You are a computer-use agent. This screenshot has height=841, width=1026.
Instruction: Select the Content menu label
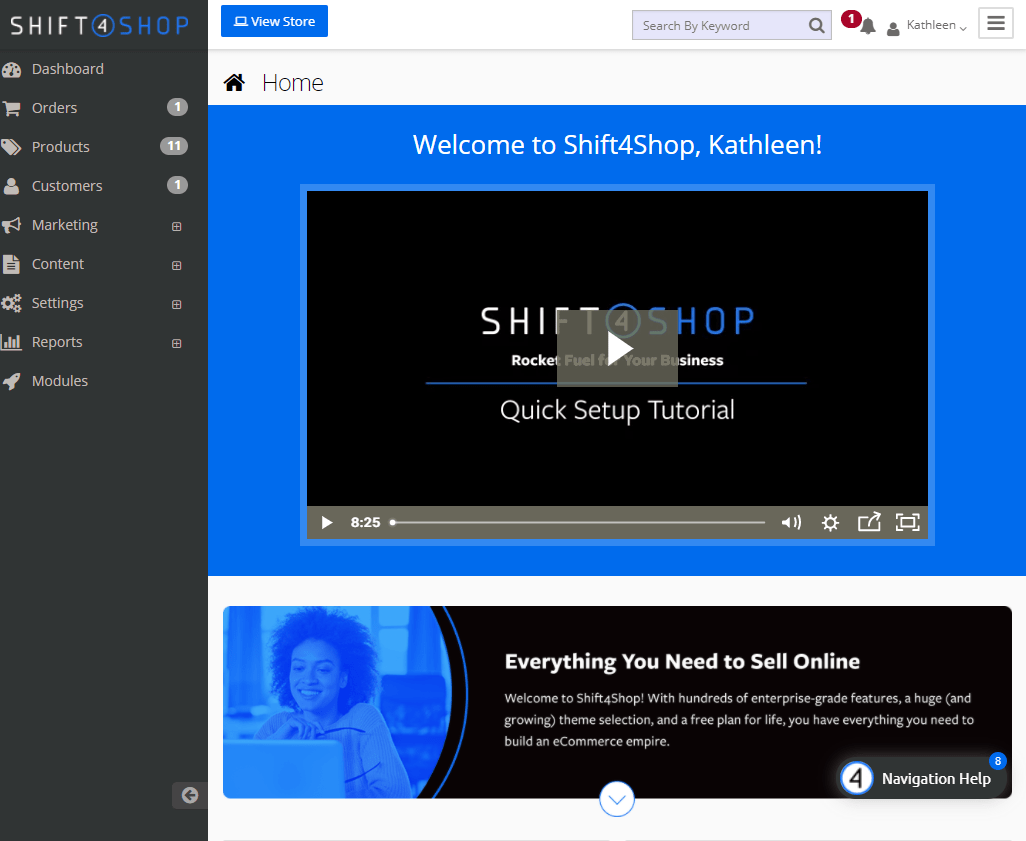[58, 264]
